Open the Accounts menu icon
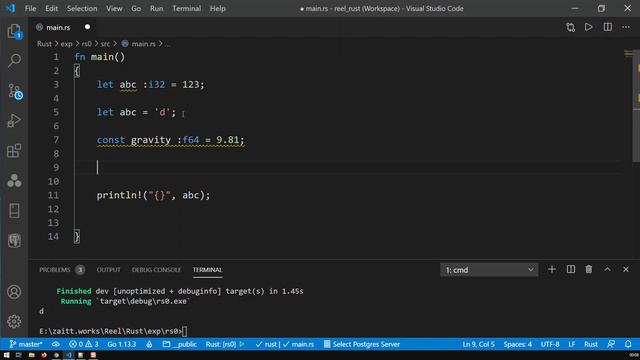The height and width of the screenshot is (360, 640). (14, 292)
